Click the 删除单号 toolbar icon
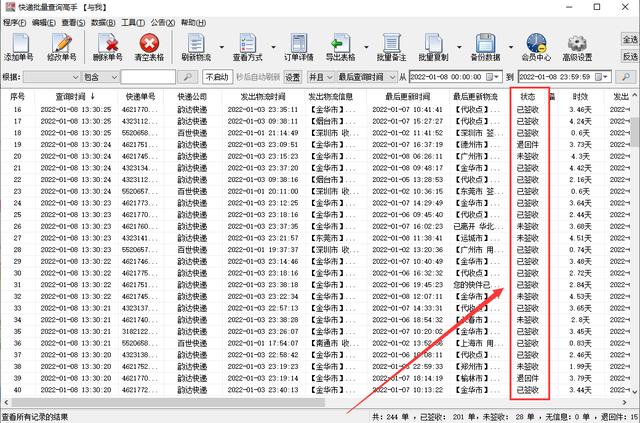 click(x=107, y=43)
